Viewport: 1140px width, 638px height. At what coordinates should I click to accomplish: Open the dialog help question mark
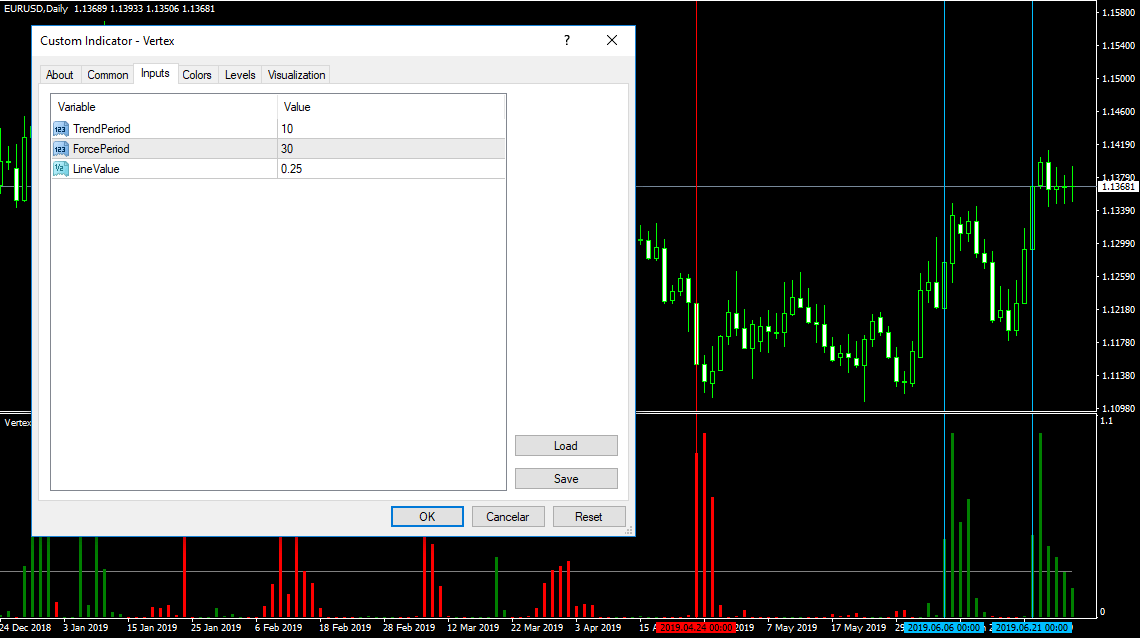[x=567, y=41]
